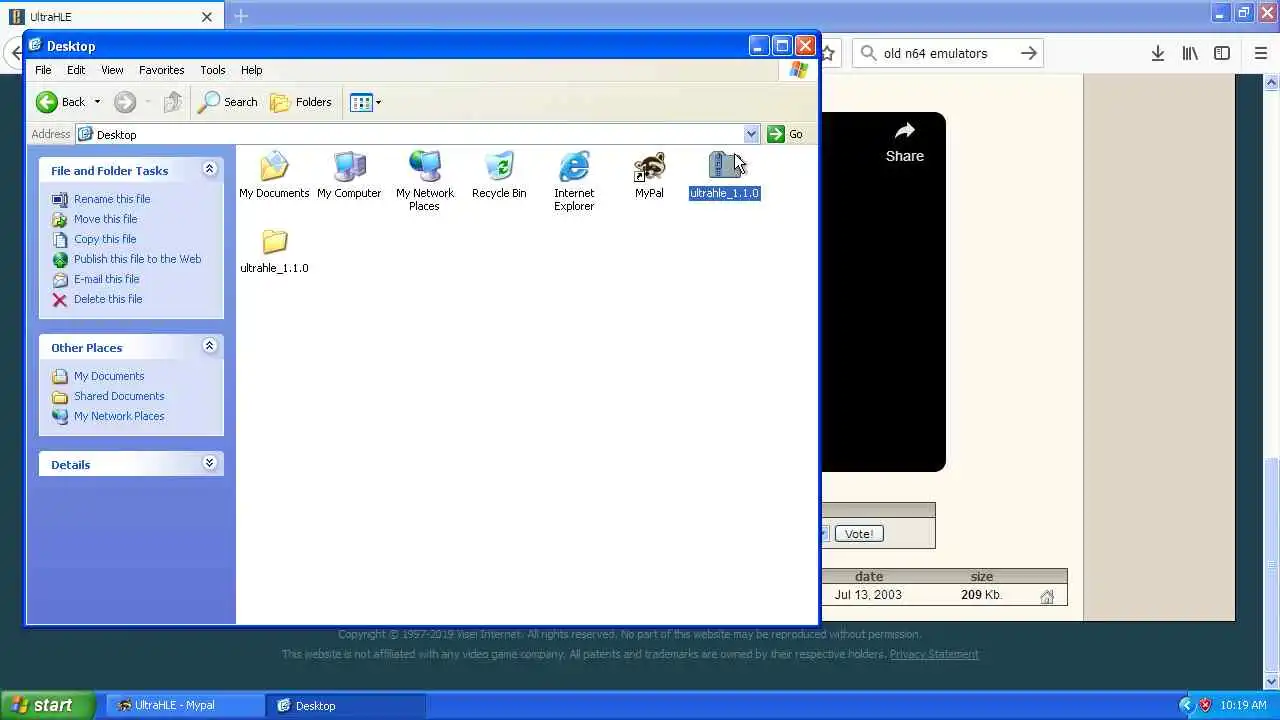Expand the Details panel
The height and width of the screenshot is (720, 1280).
[x=209, y=463]
